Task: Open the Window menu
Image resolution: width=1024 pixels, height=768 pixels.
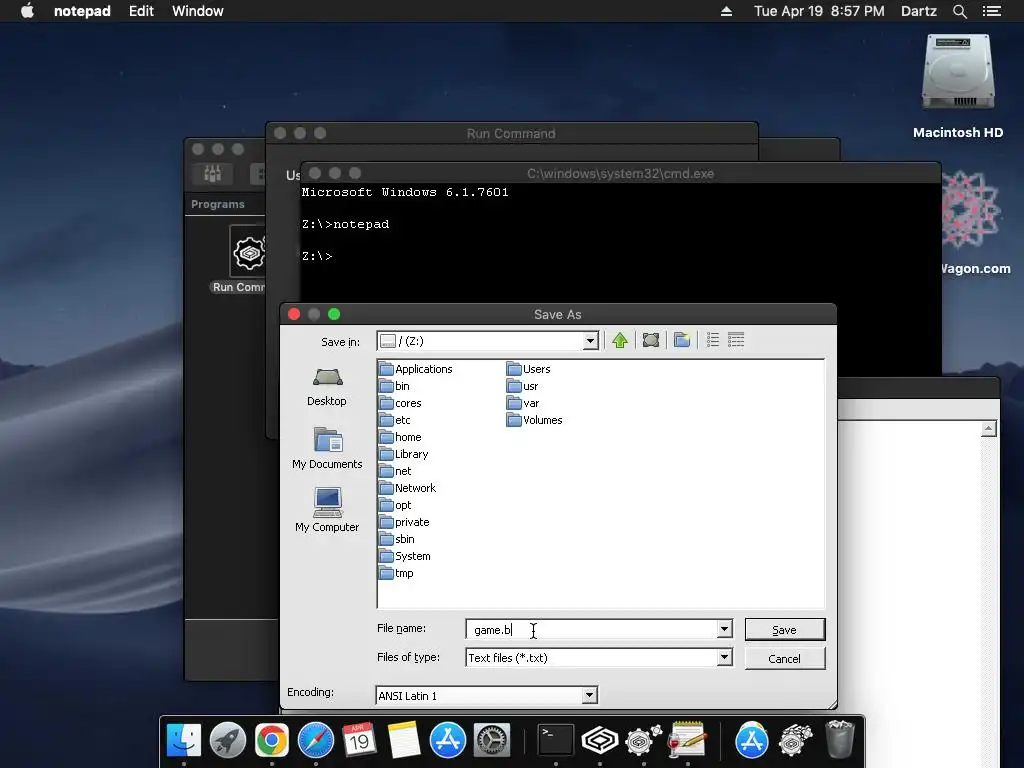Action: 198,11
